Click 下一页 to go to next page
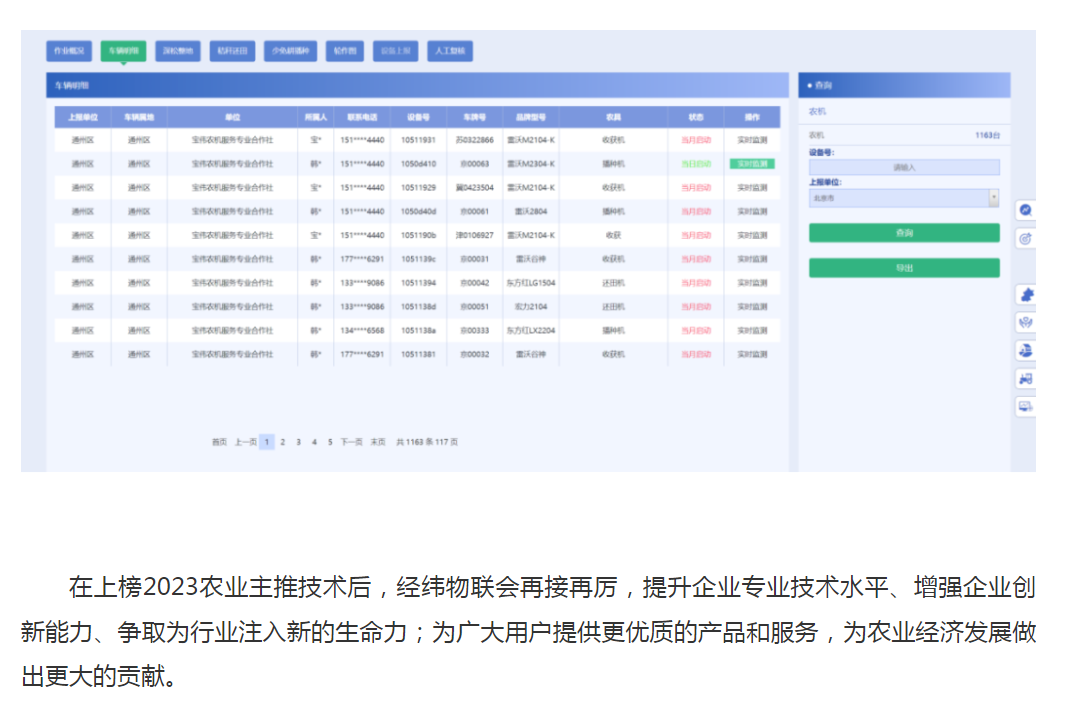This screenshot has width=1071, height=705. (x=351, y=442)
